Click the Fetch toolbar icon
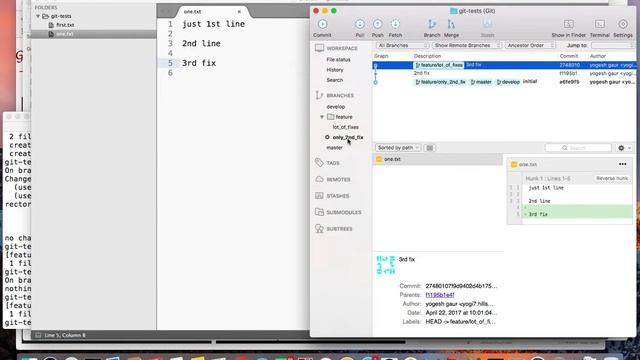The width and height of the screenshot is (640, 360). tap(395, 24)
